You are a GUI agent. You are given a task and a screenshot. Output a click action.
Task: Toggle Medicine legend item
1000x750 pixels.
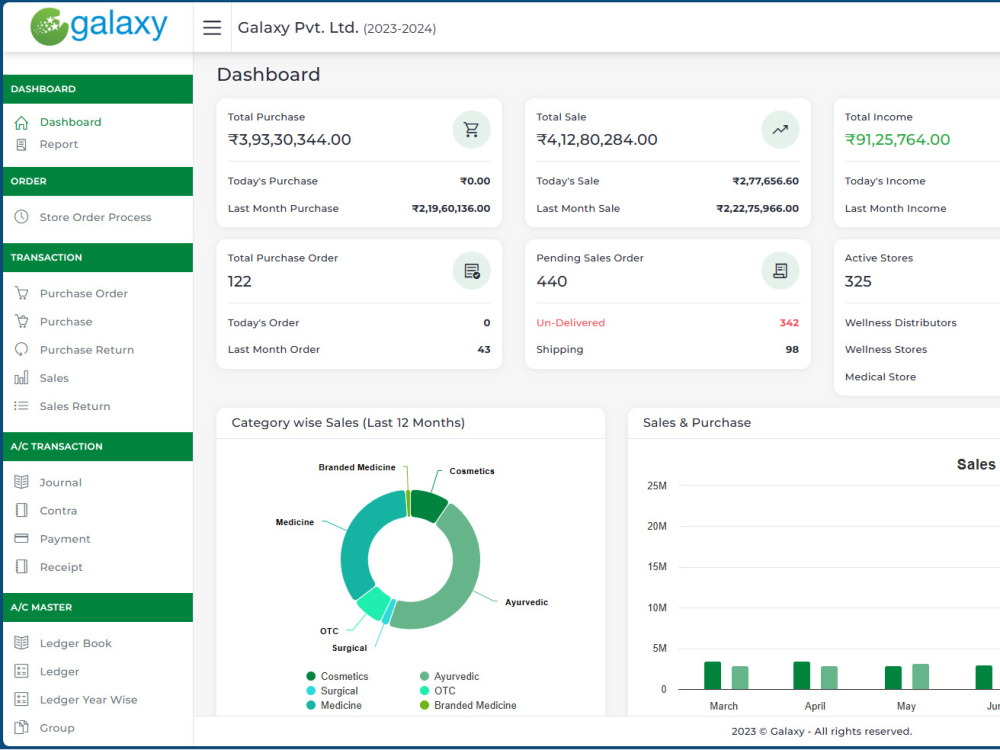[x=334, y=705]
